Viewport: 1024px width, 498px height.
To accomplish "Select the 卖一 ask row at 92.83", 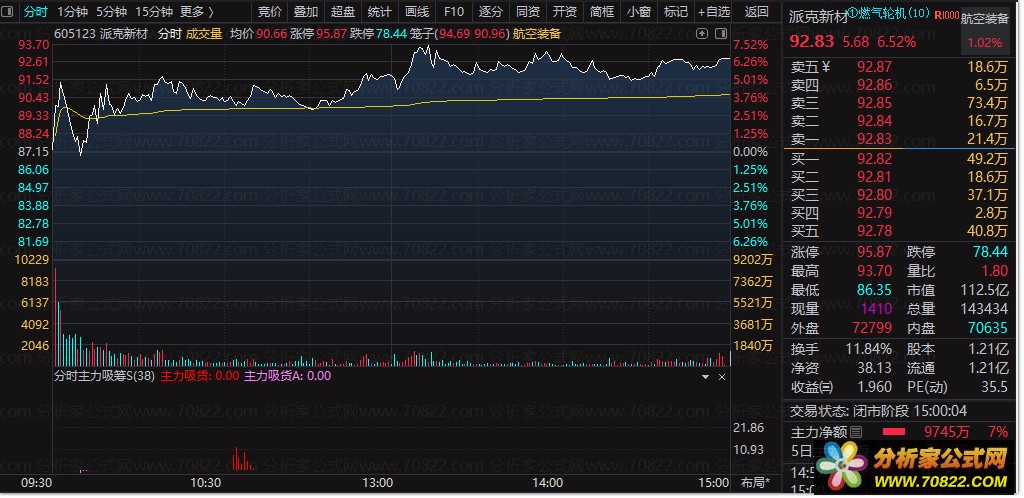I will (x=899, y=139).
